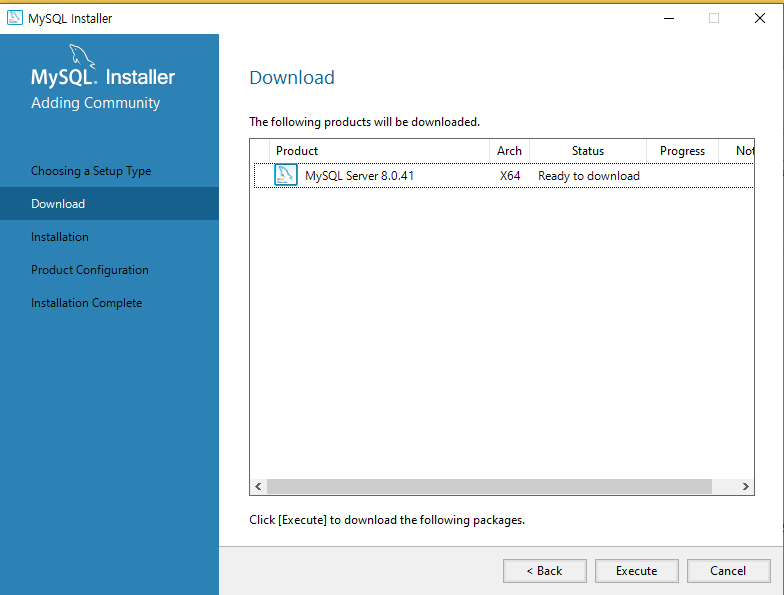Click the Progress column header
Screen dimensions: 784x595
pos(682,151)
